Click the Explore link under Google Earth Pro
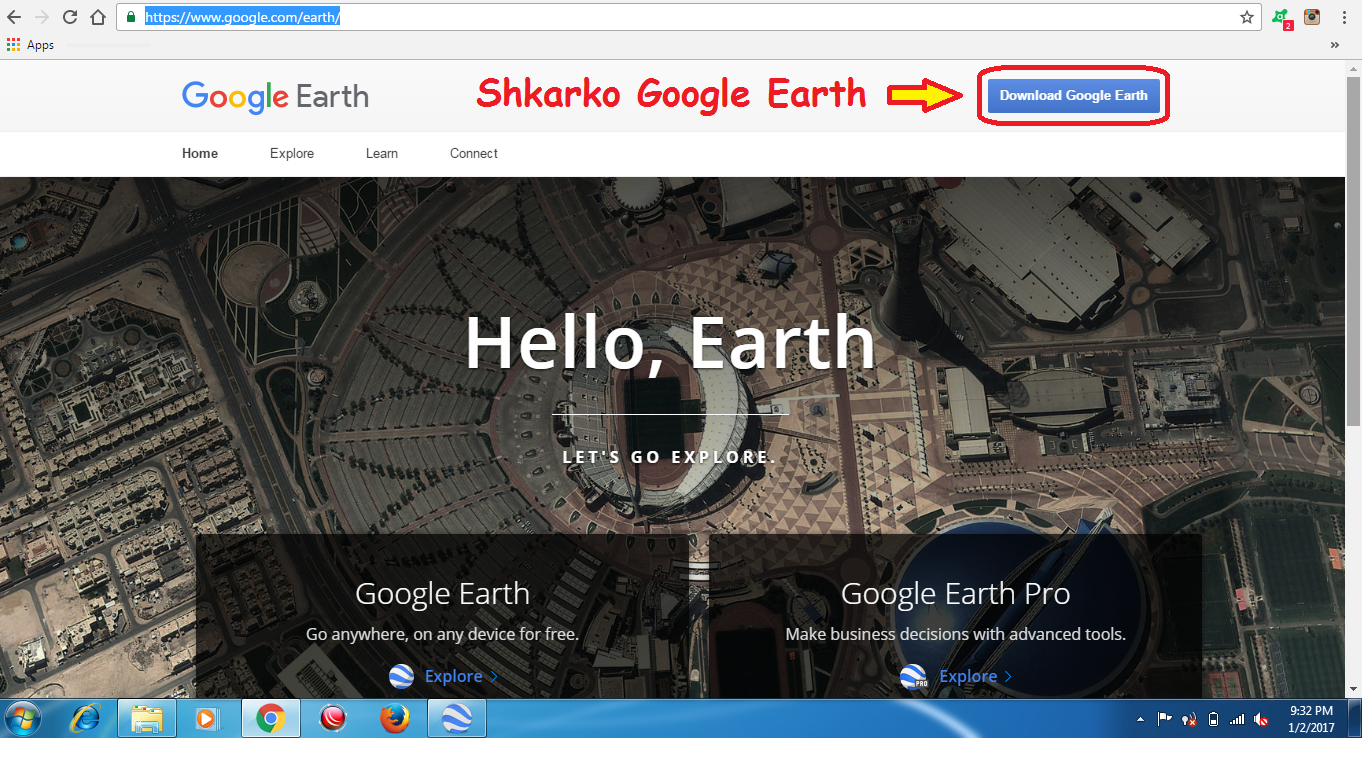 [x=976, y=677]
